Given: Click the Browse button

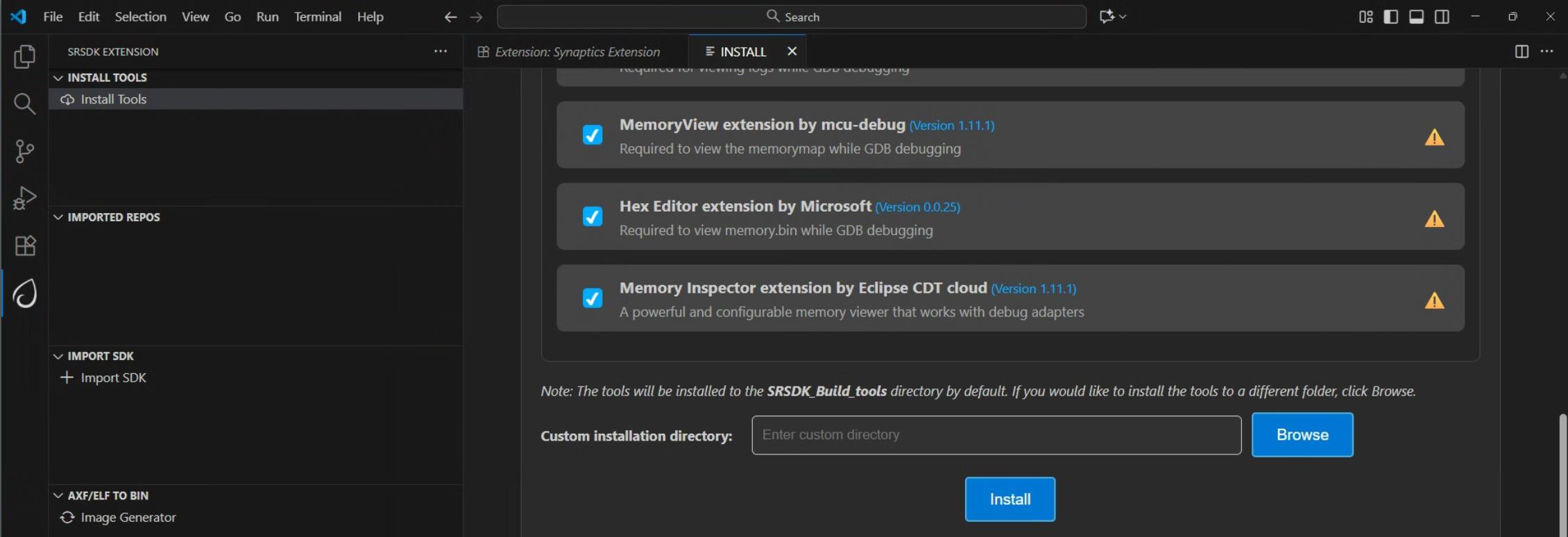Looking at the screenshot, I should tap(1302, 435).
